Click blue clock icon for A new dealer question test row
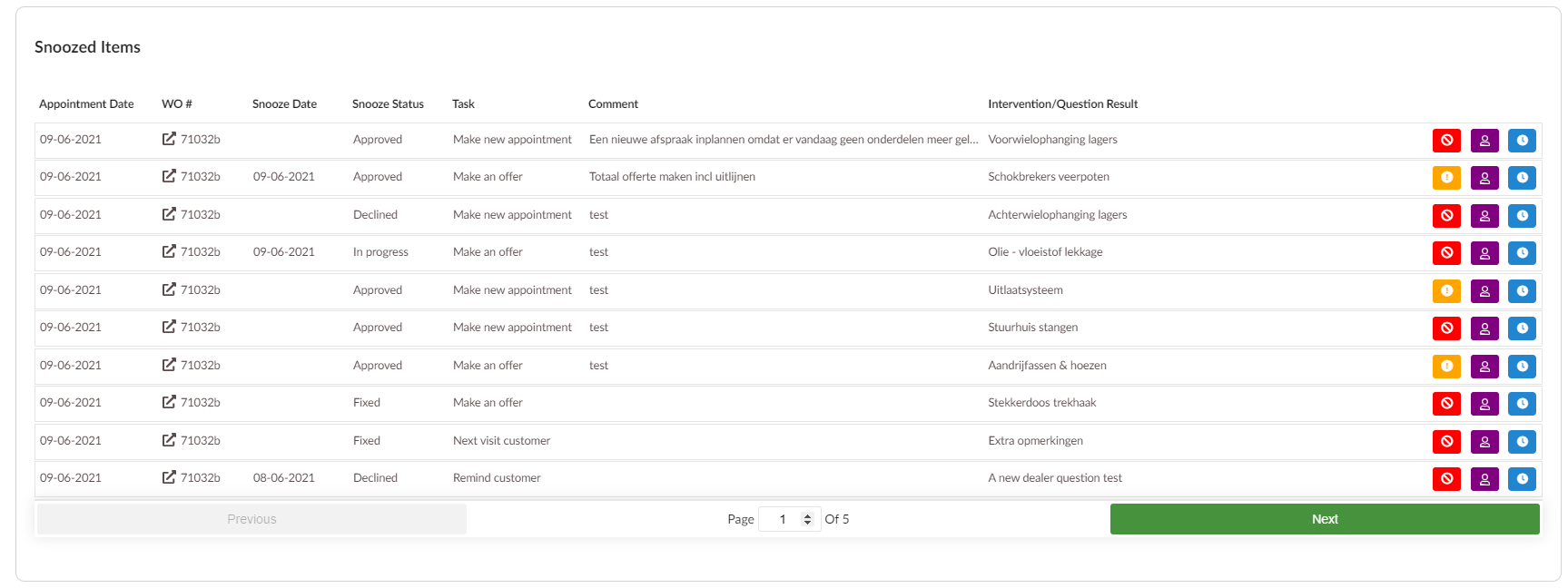Screen dimensions: 1568x588 [x=1522, y=479]
